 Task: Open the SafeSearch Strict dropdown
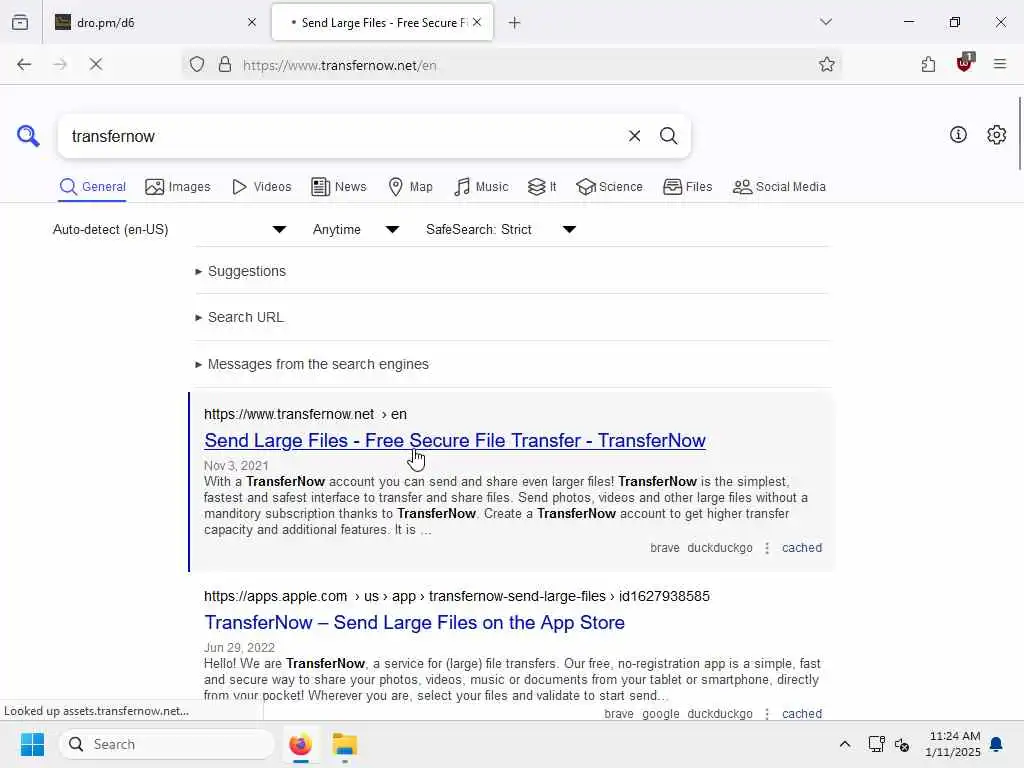pyautogui.click(x=501, y=229)
